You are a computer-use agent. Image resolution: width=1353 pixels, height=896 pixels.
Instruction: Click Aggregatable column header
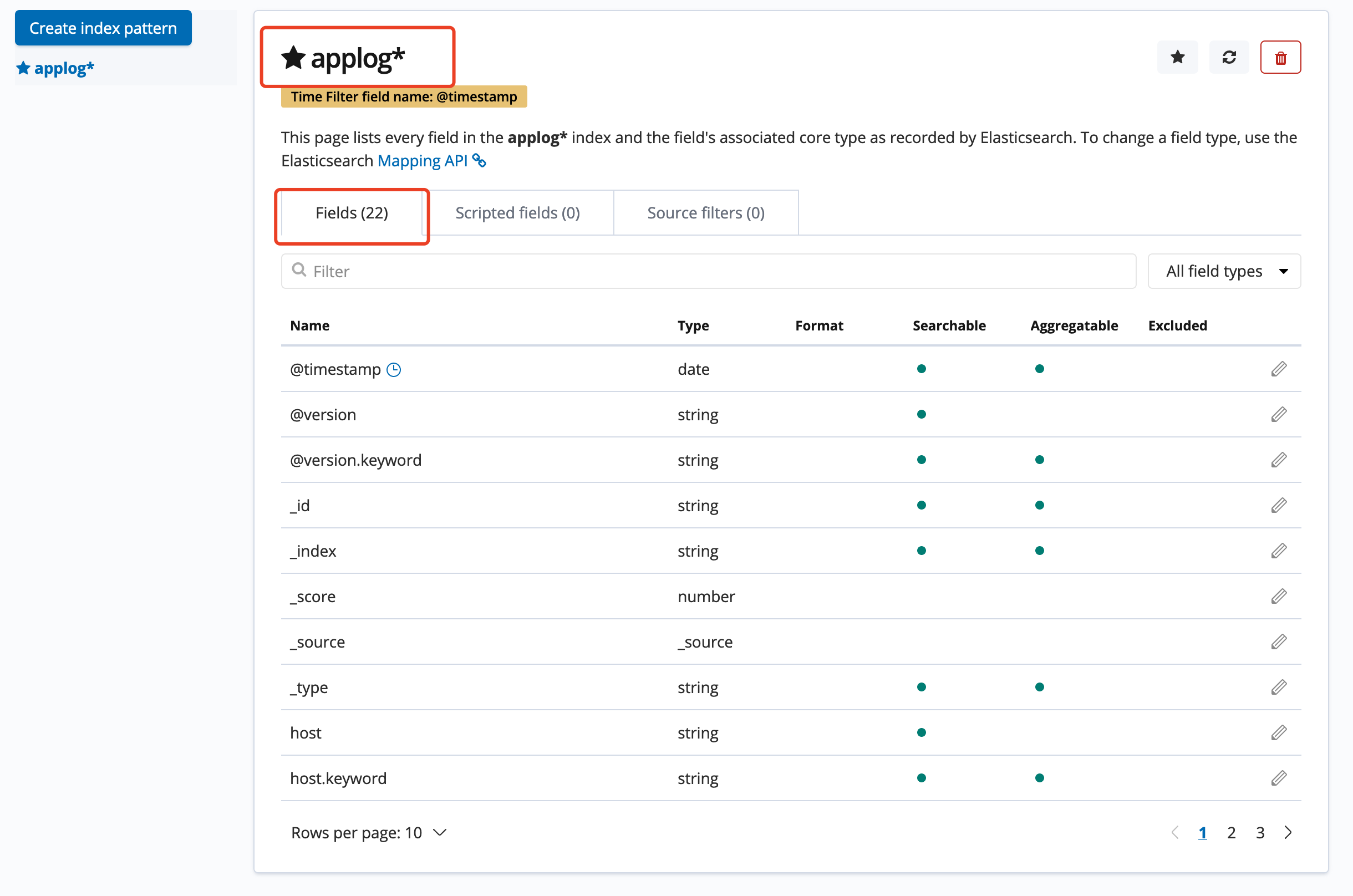tap(1074, 325)
